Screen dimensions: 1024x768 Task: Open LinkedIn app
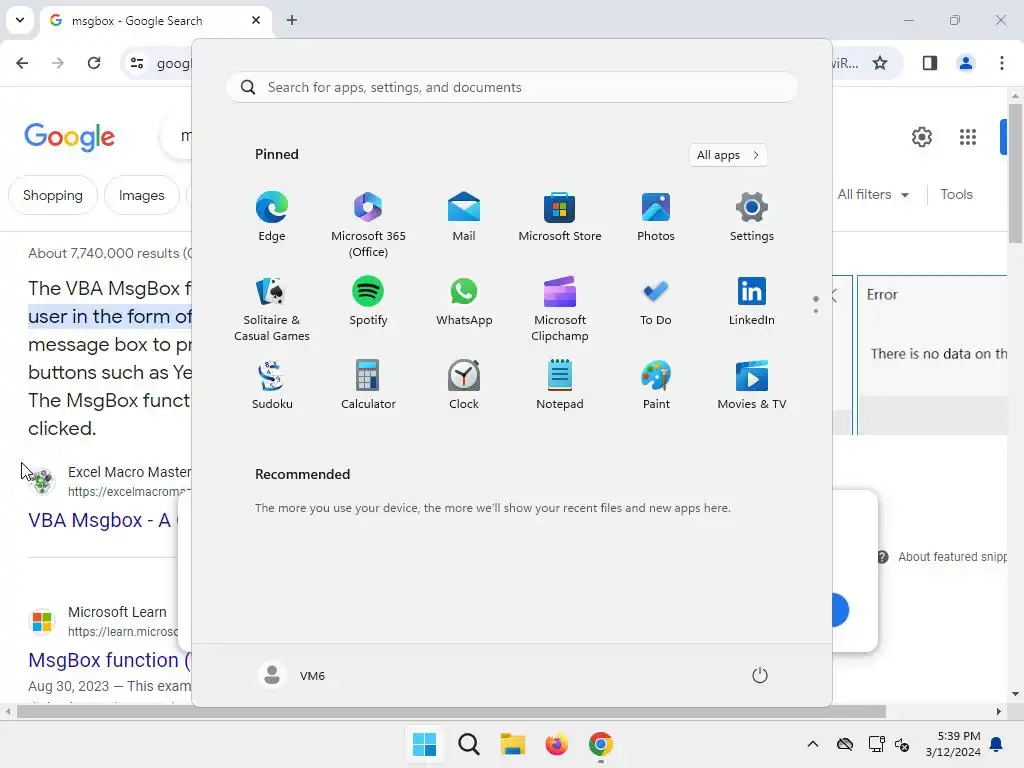(752, 301)
